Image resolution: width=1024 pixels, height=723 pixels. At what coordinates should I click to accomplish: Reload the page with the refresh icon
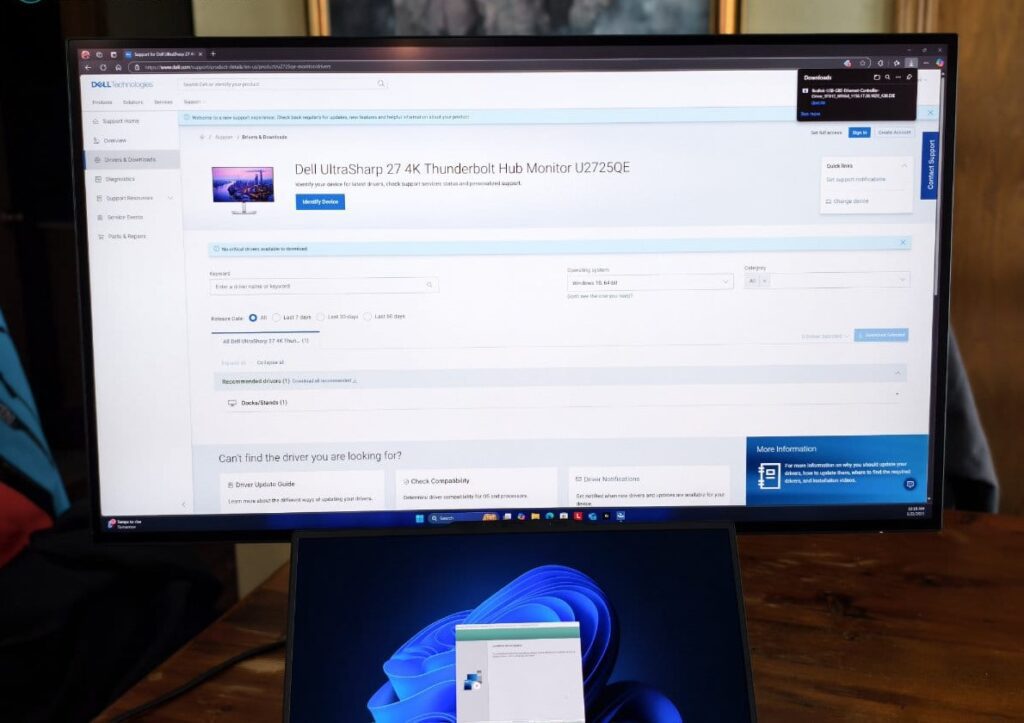coord(103,67)
